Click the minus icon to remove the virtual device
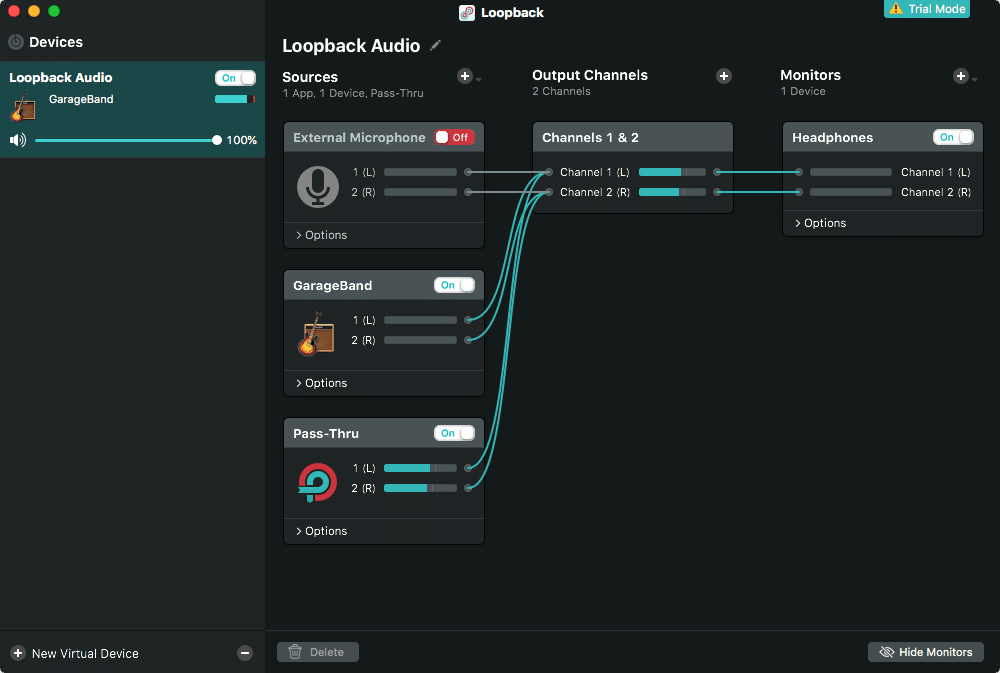 245,653
